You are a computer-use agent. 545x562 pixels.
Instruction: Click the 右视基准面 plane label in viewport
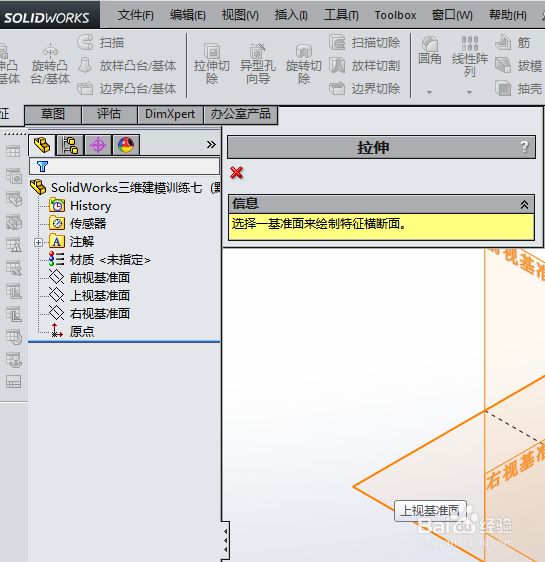click(x=516, y=467)
